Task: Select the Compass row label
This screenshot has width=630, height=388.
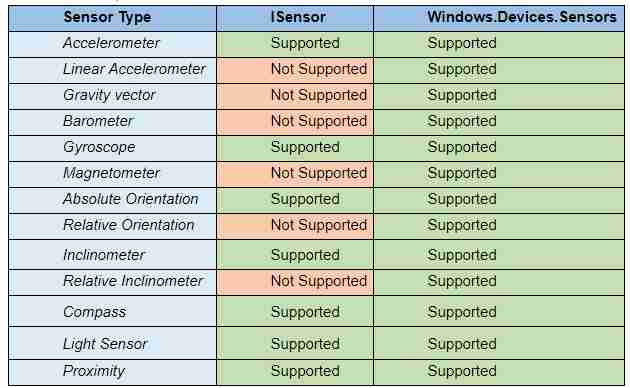Action: pyautogui.click(x=94, y=312)
